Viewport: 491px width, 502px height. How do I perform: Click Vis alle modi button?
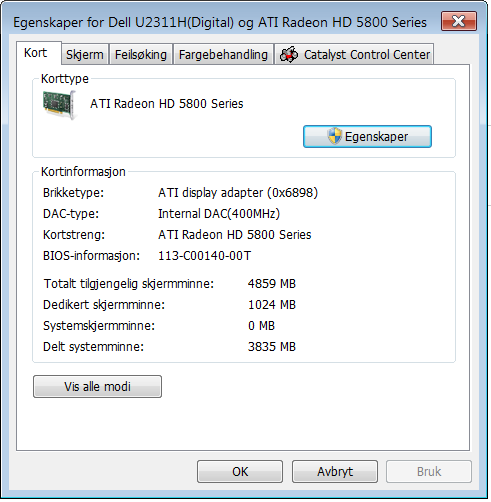(97, 386)
